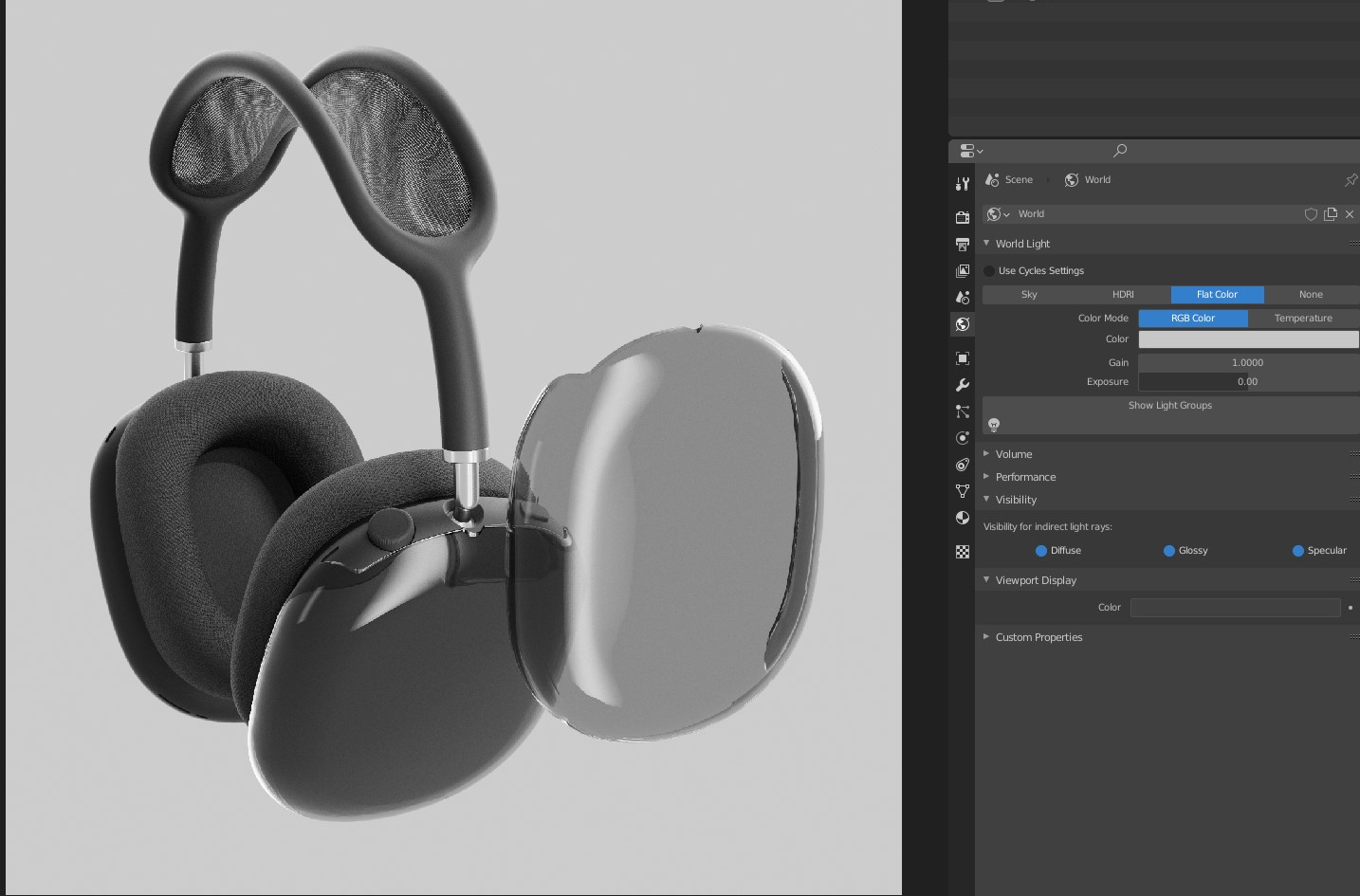Image resolution: width=1360 pixels, height=896 pixels.
Task: Open the World data-block browse dropdown
Action: [998, 214]
